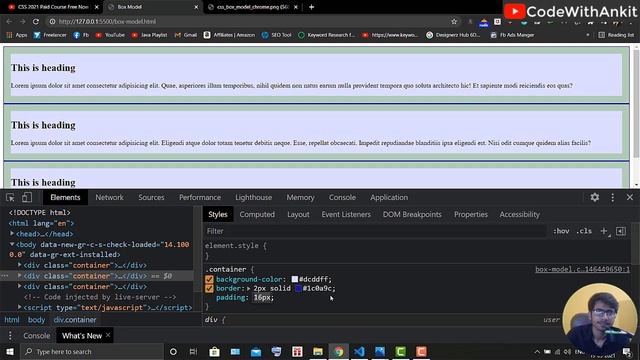Image resolution: width=640 pixels, height=360 pixels.
Task: Switch to the Network panel tab
Action: [109, 198]
